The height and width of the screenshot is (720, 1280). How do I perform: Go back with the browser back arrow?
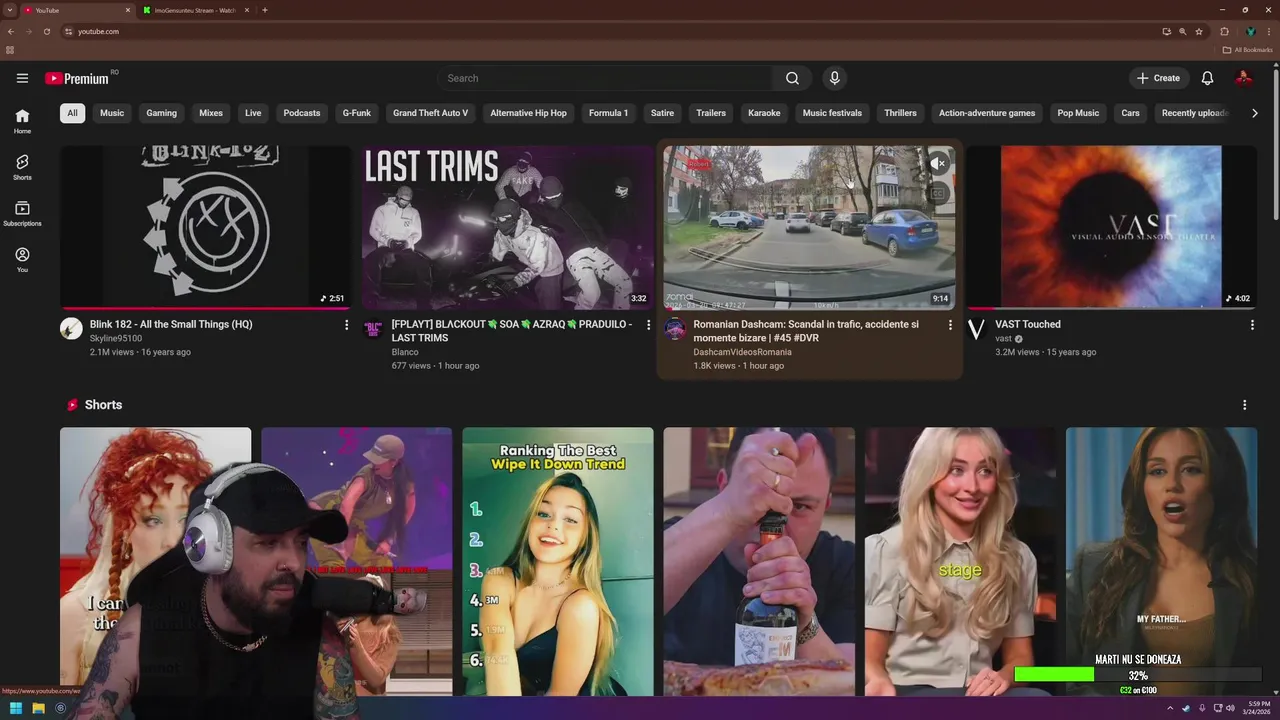11,31
